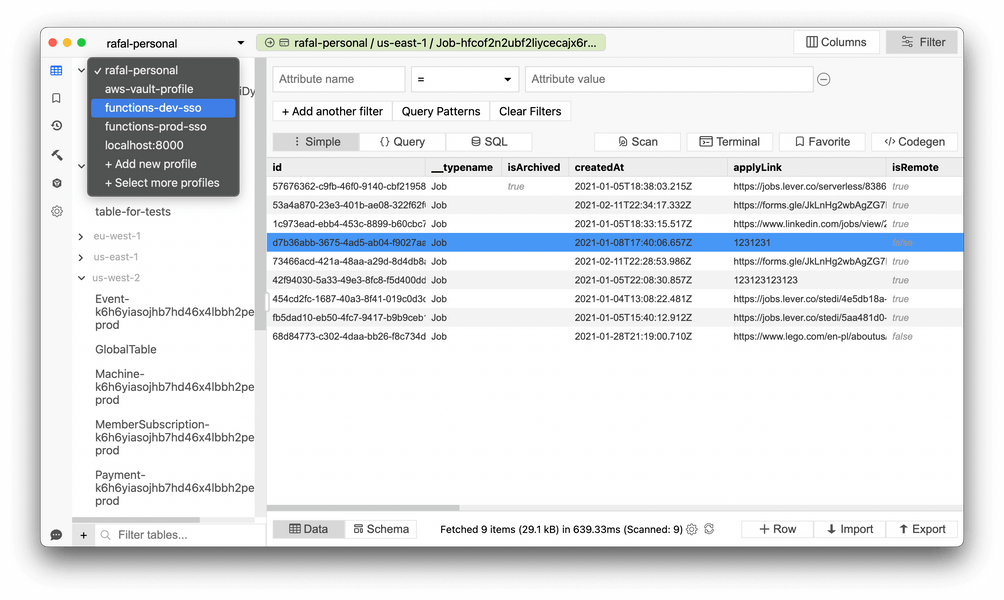Screen dimensions: 1004x600
Task: Run a Scan on the table
Action: click(x=637, y=141)
